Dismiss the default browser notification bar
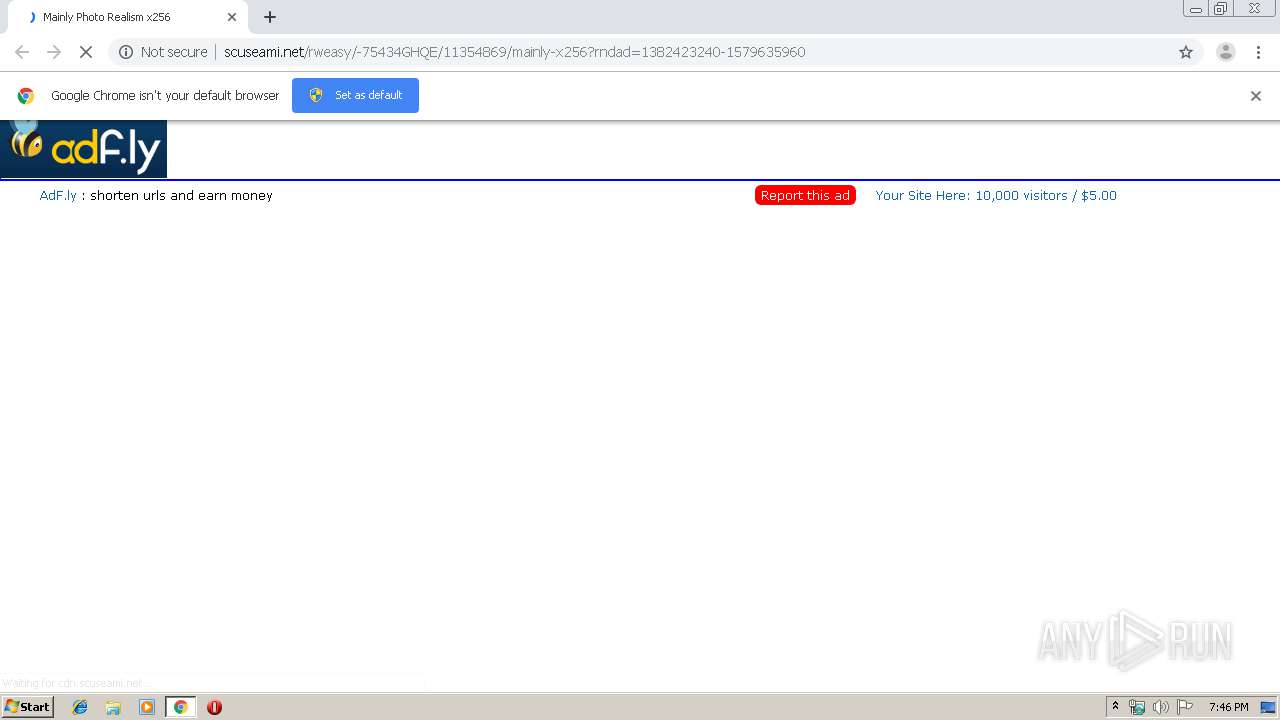The height and width of the screenshot is (720, 1280). click(x=1256, y=96)
